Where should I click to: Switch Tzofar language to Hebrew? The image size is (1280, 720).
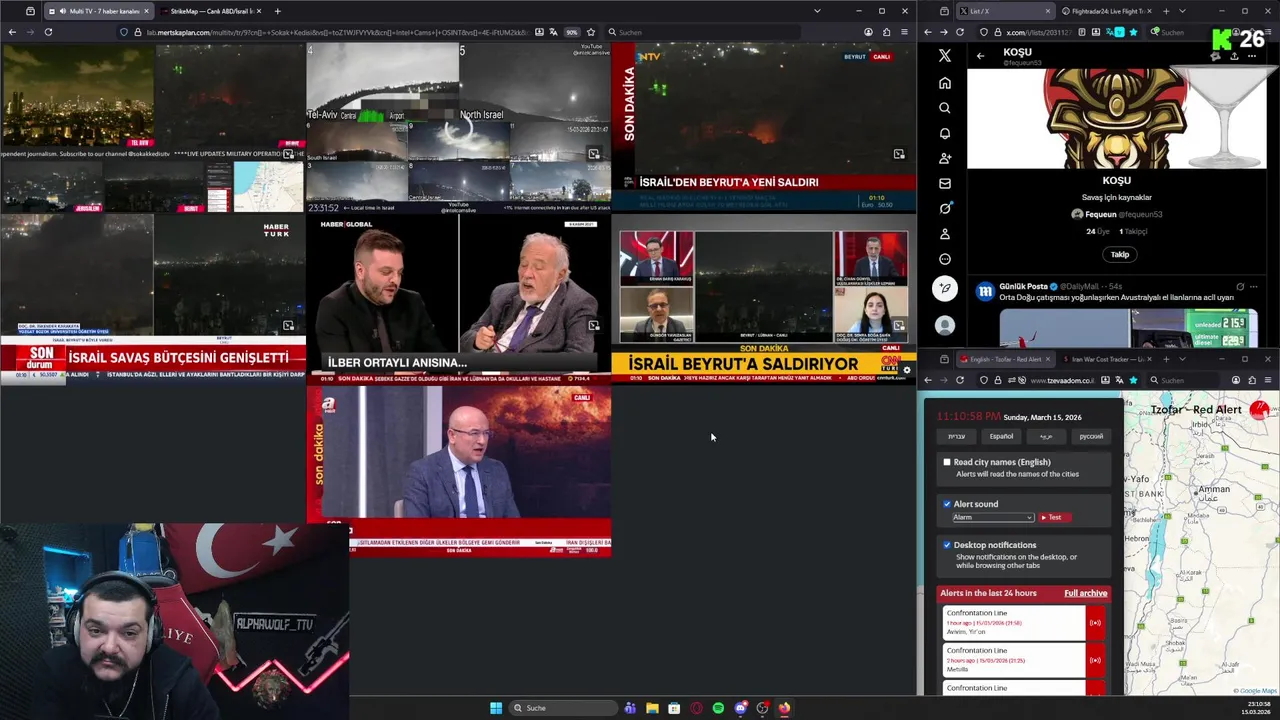[957, 436]
